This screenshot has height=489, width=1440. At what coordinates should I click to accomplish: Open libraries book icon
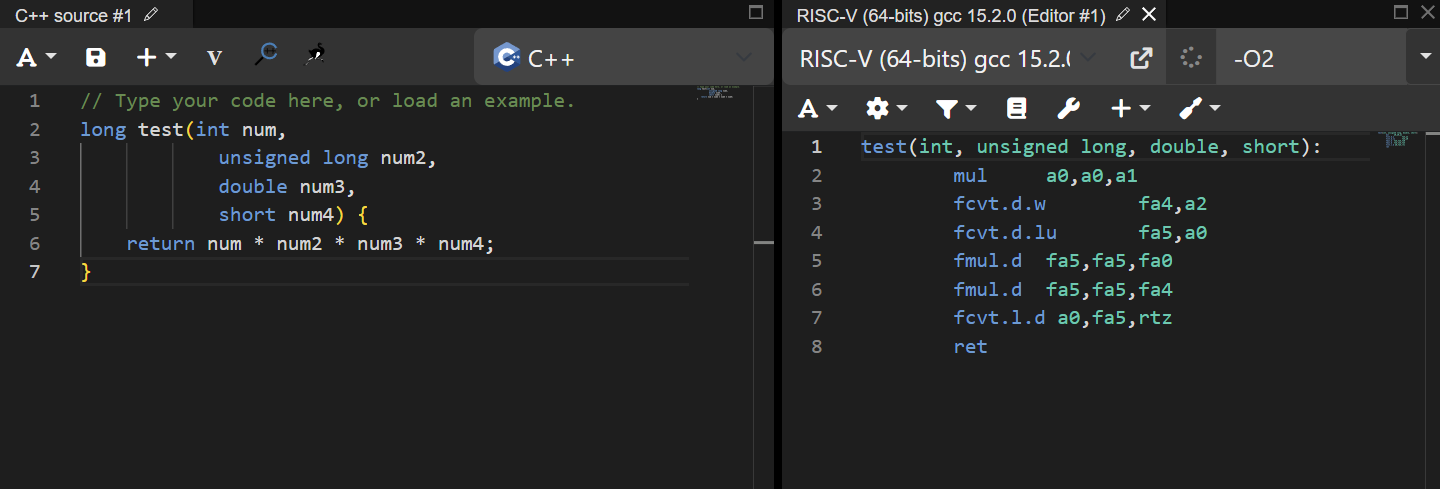(1016, 108)
